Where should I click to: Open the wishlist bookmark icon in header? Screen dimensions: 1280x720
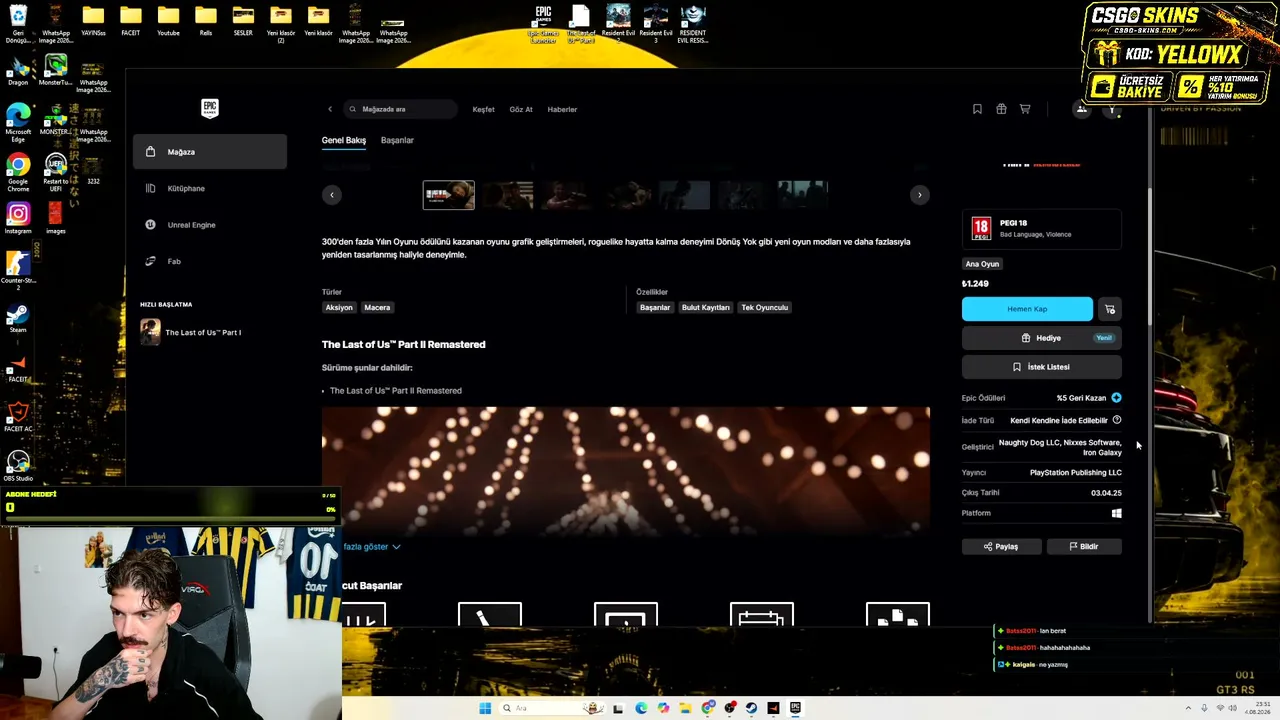pos(977,109)
